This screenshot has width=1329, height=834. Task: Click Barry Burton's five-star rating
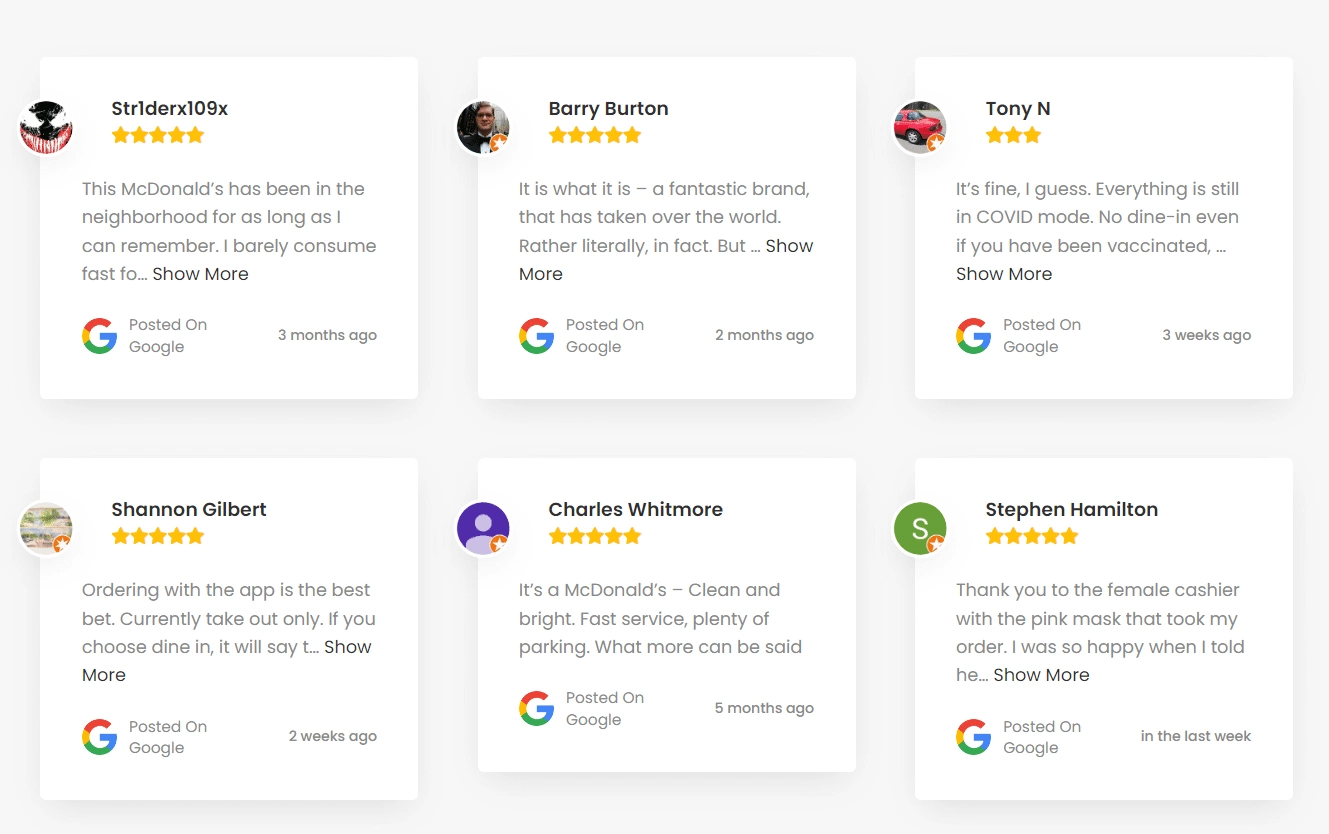pyautogui.click(x=595, y=134)
